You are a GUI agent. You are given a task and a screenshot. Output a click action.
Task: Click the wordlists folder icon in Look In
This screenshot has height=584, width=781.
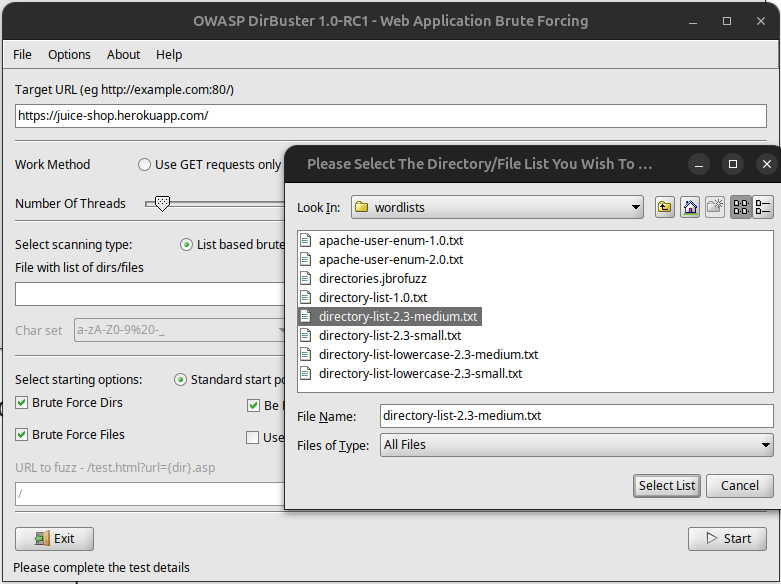pyautogui.click(x=362, y=207)
